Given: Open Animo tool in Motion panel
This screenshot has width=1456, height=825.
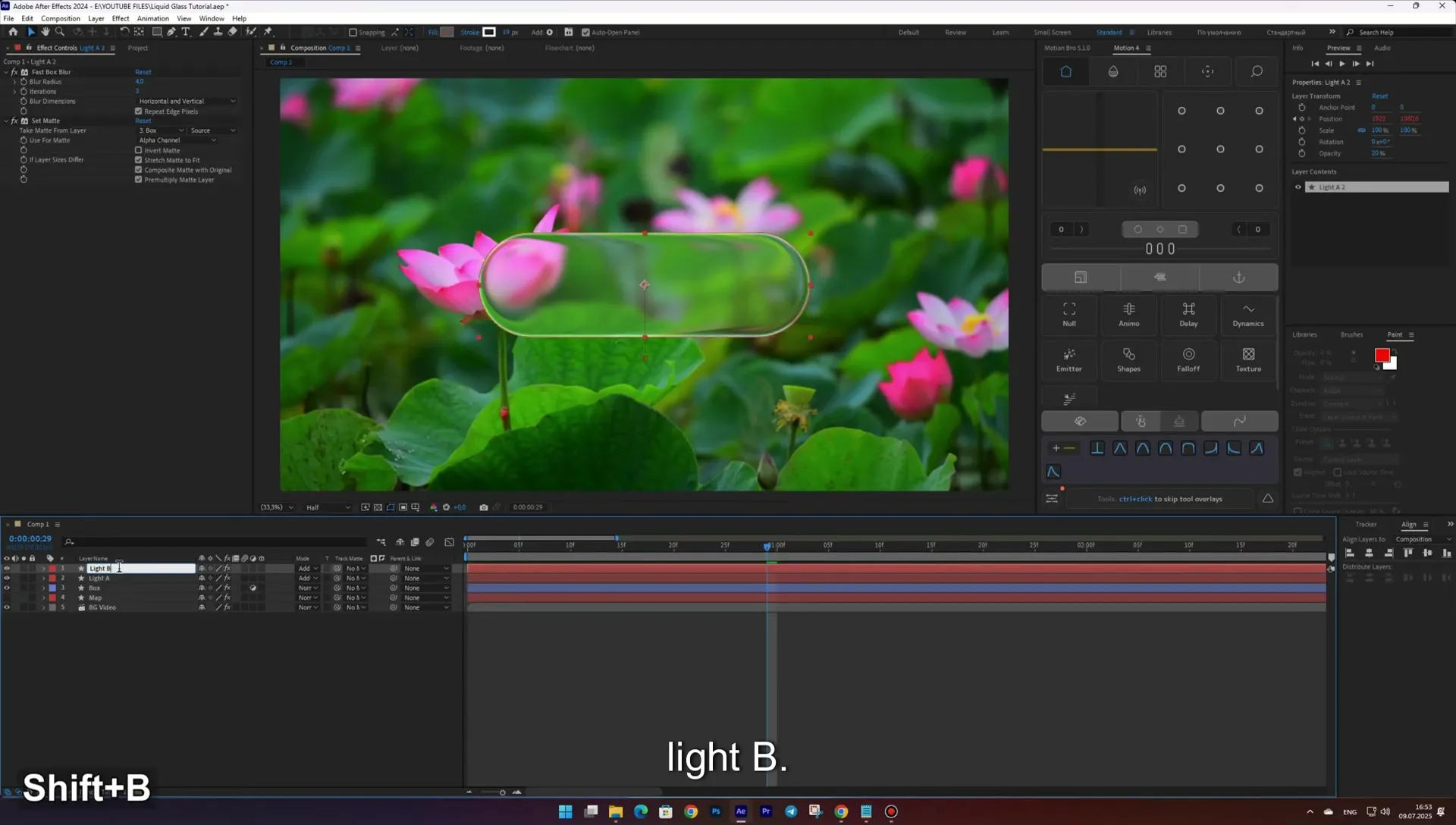Looking at the screenshot, I should tap(1128, 314).
